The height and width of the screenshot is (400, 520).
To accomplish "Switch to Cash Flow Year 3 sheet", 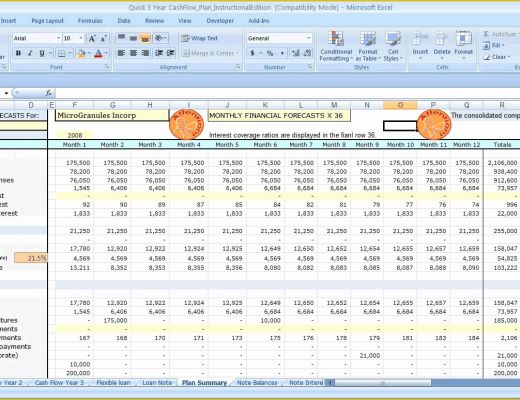I will pyautogui.click(x=59, y=383).
